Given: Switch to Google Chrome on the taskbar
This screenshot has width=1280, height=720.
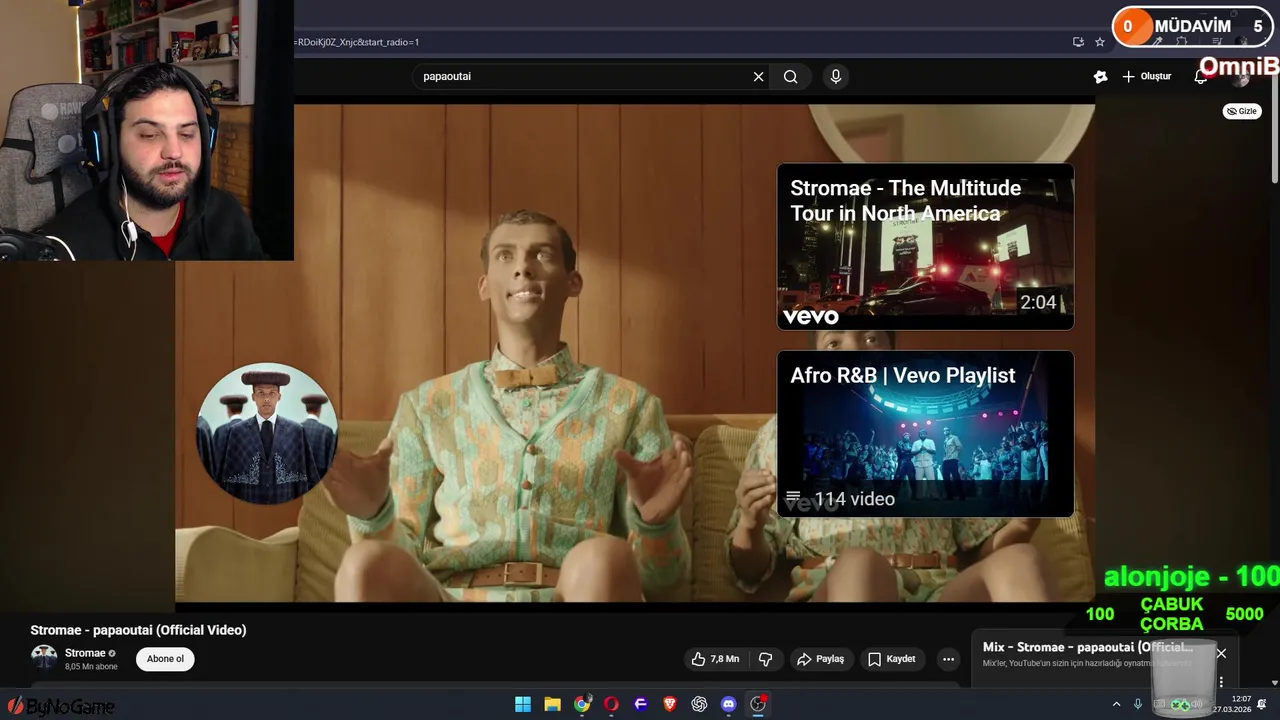Looking at the screenshot, I should 582,704.
